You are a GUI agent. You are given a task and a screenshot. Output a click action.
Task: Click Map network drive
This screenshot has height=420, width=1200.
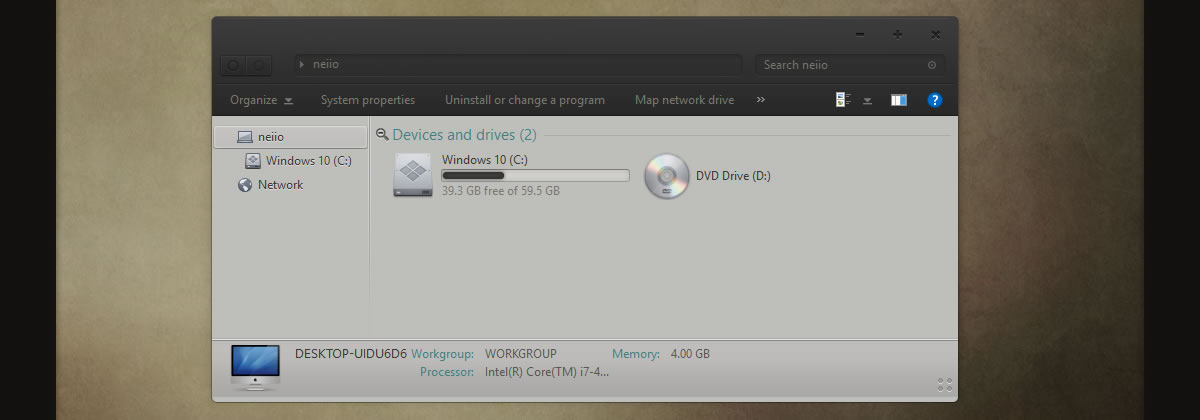(x=684, y=100)
